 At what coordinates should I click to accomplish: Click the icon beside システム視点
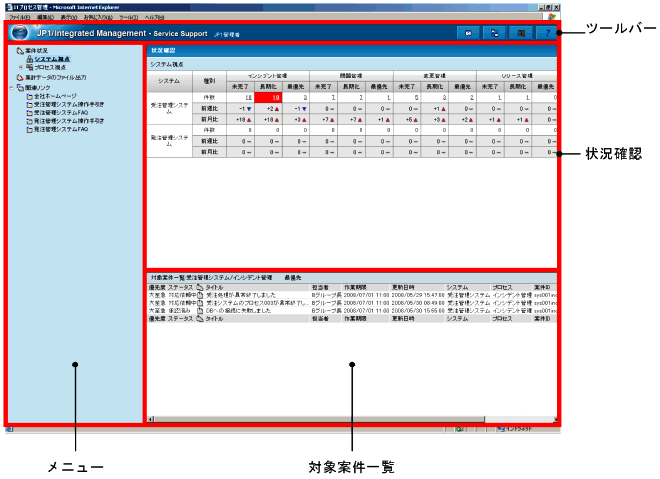coord(30,59)
